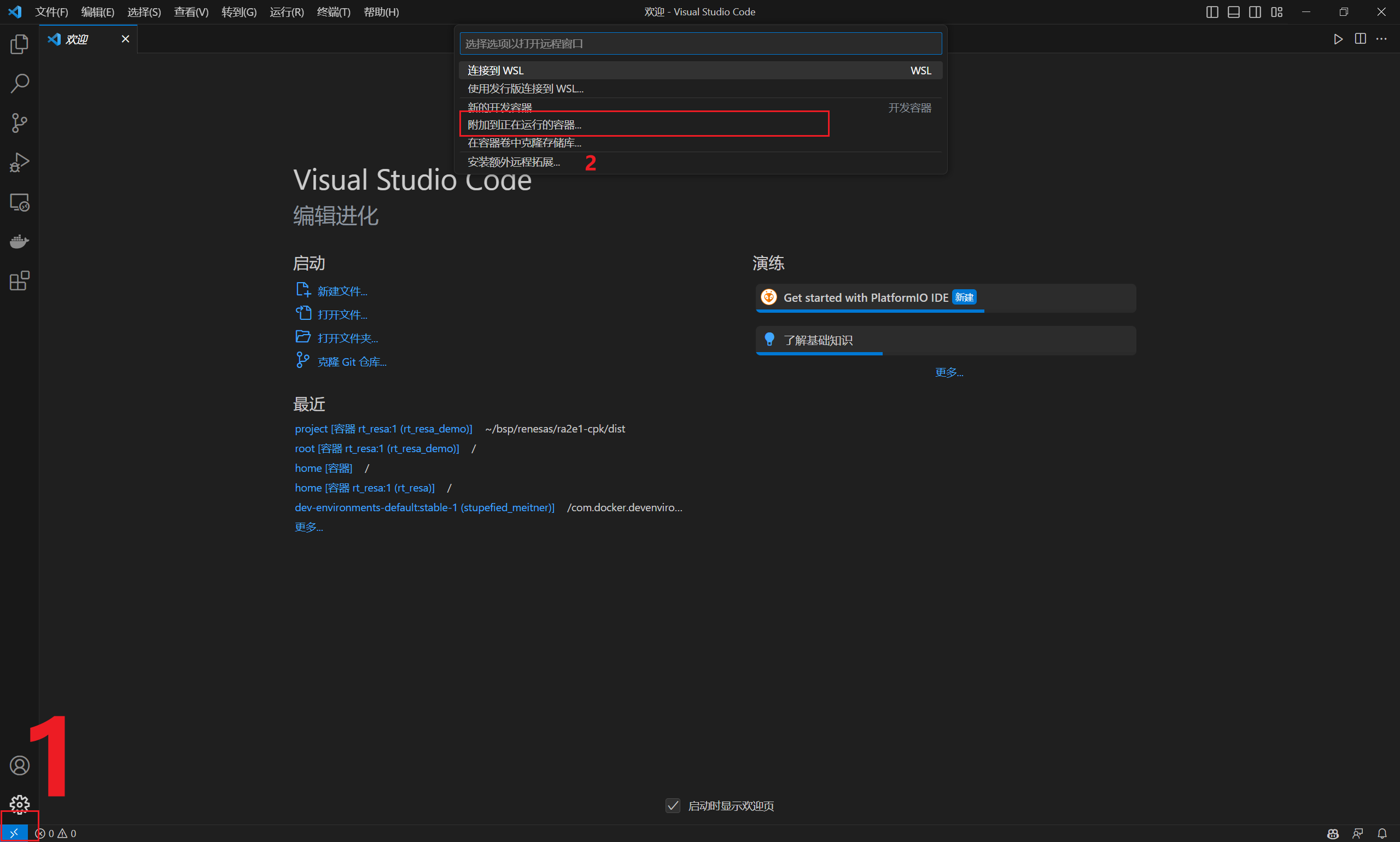Show errors and warnings in status bar
1400x842 pixels.
pos(56,833)
